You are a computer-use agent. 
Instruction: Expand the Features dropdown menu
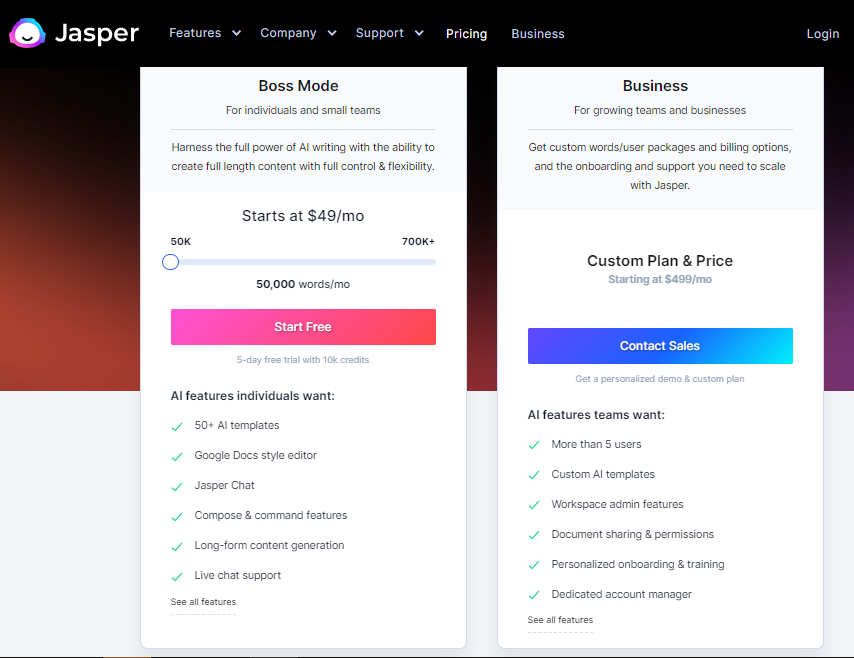[204, 33]
